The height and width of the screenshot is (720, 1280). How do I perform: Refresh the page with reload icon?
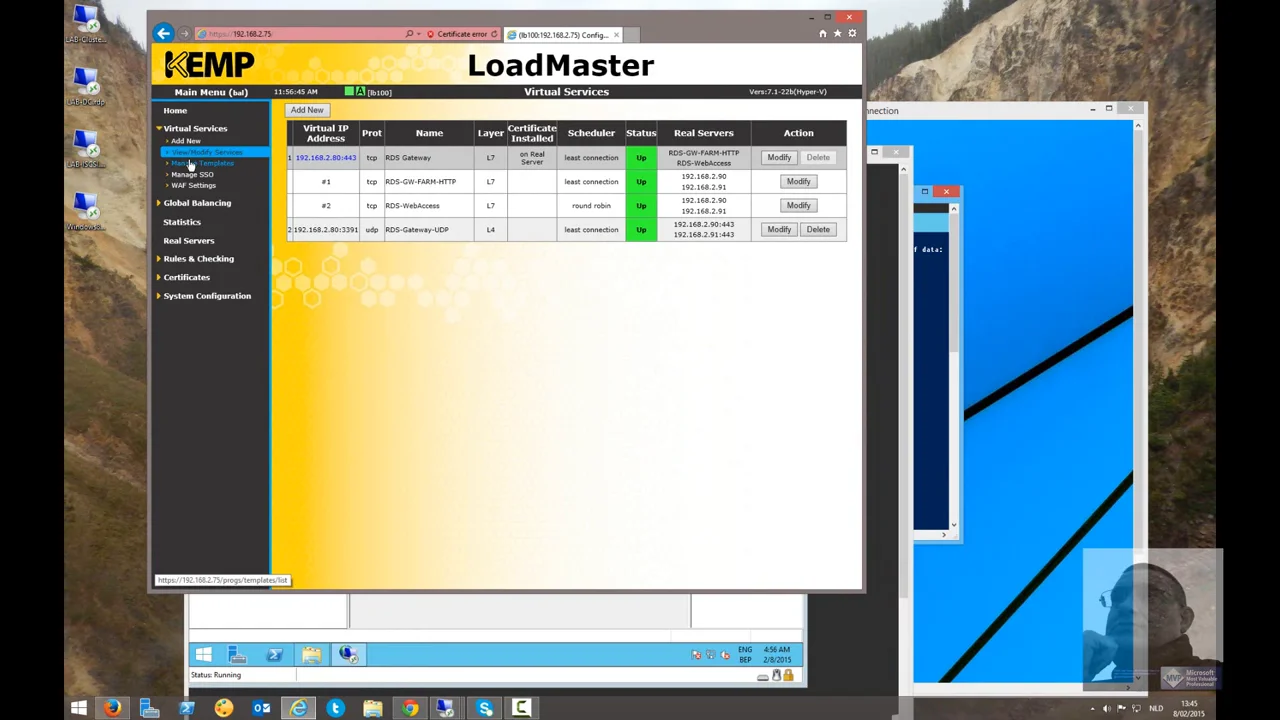pos(494,34)
